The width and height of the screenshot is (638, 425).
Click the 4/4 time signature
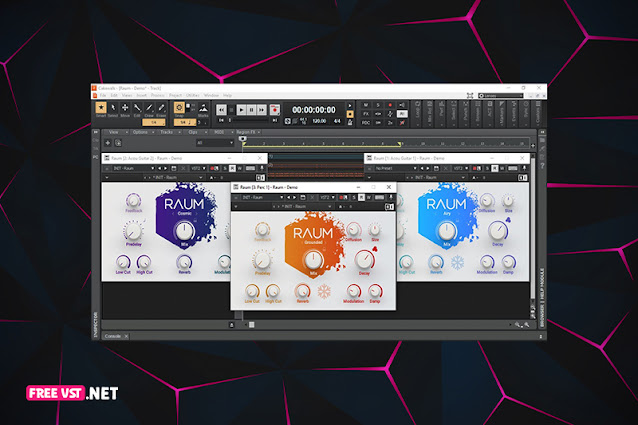pos(337,121)
